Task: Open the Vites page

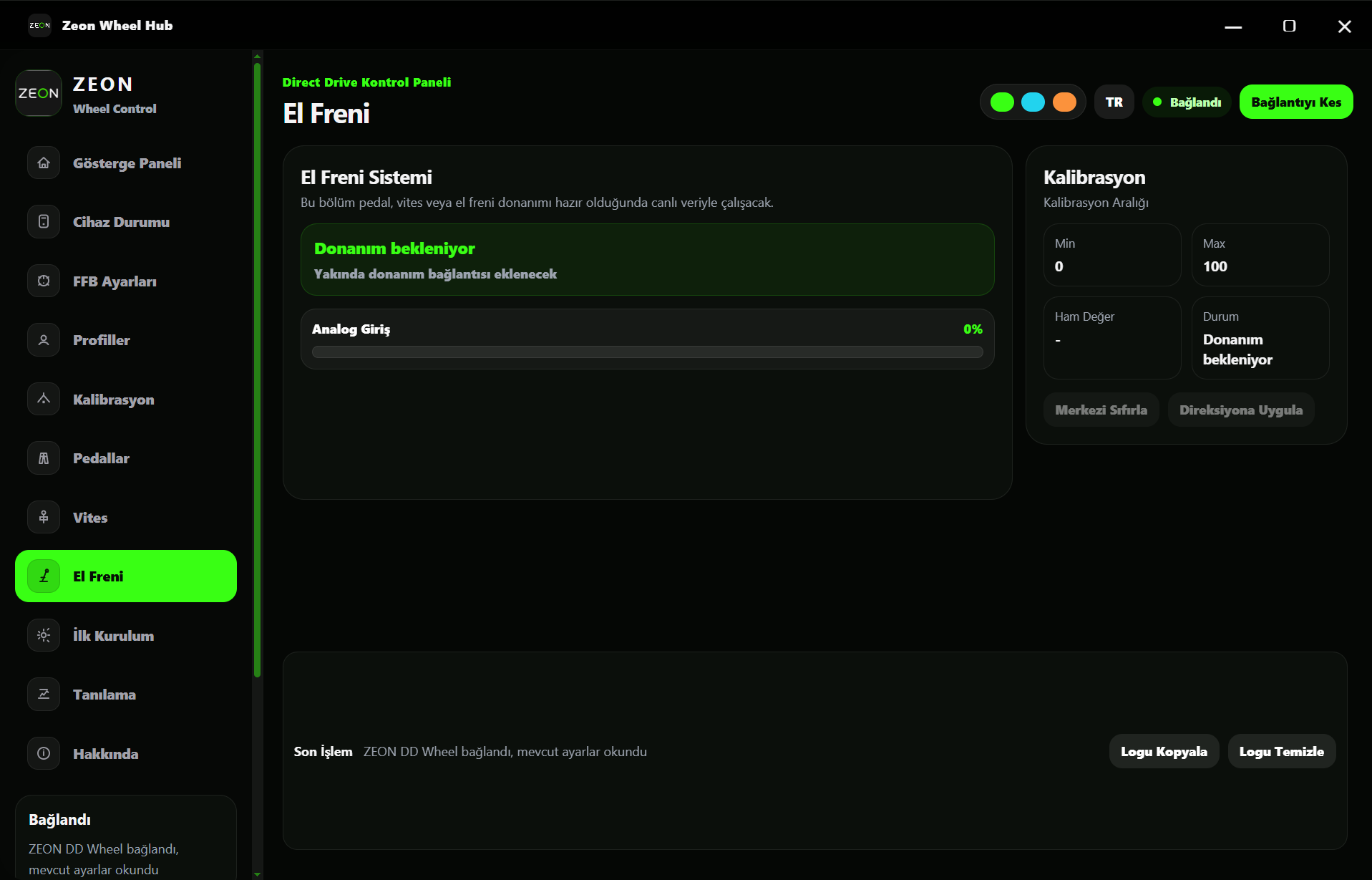Action: (126, 518)
